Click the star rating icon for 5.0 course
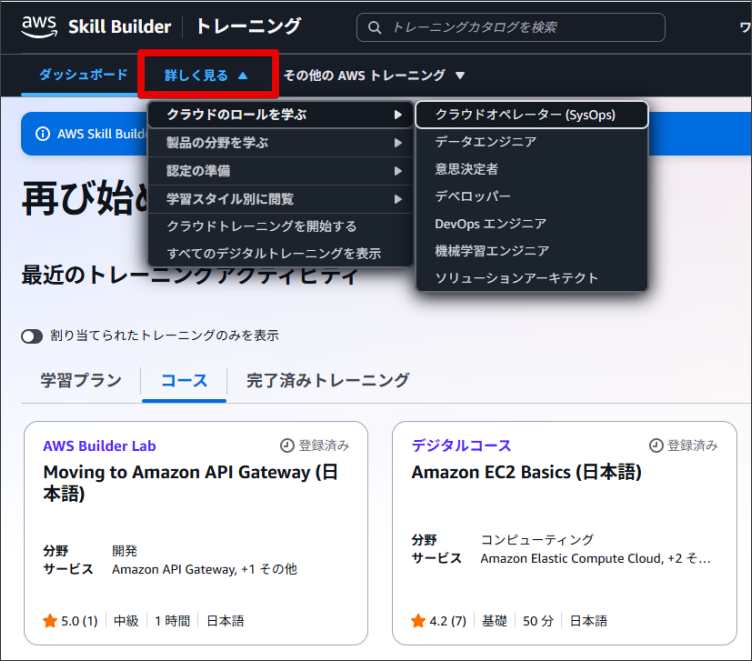 pos(50,621)
